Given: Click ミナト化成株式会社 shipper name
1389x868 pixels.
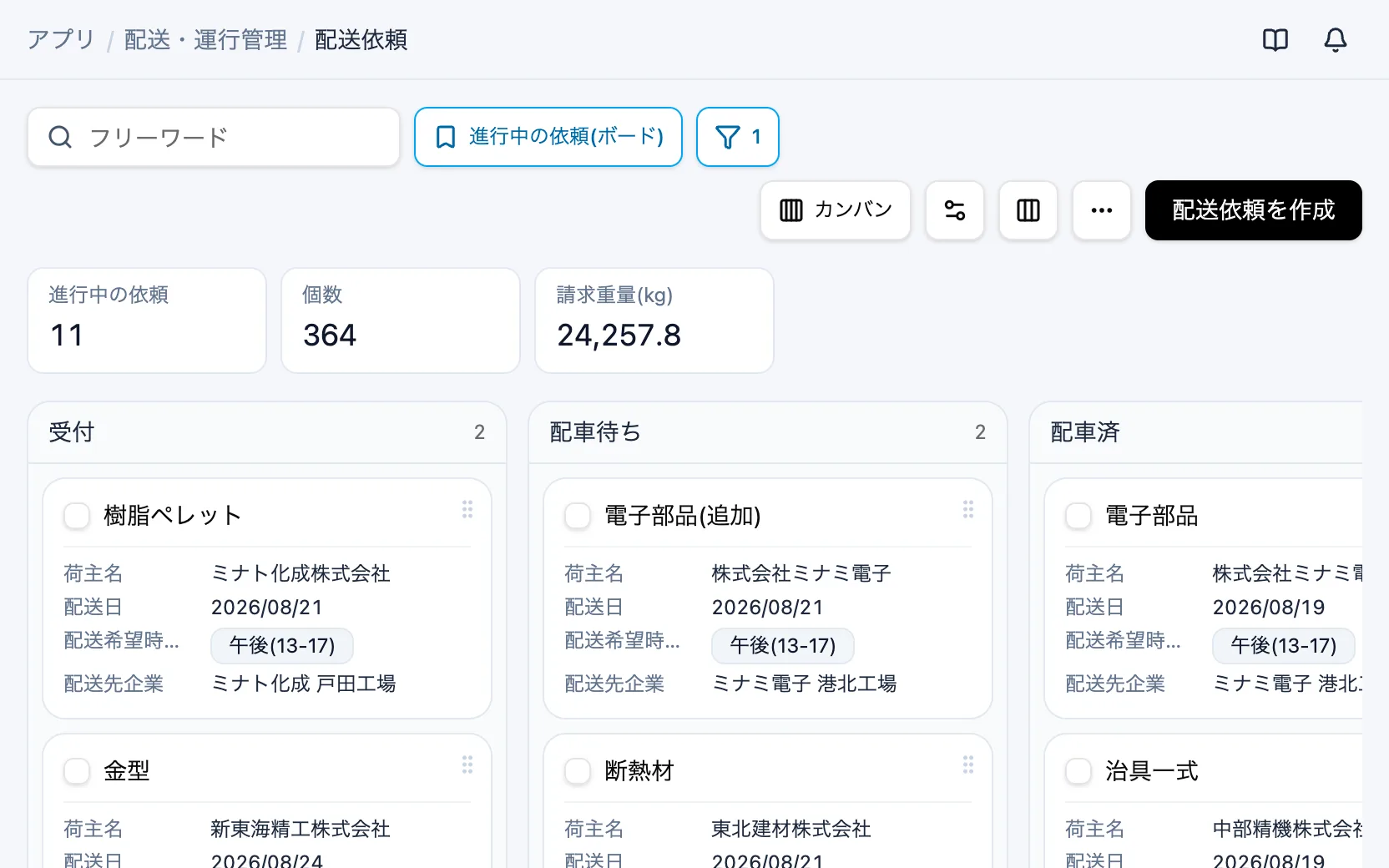Looking at the screenshot, I should [301, 573].
